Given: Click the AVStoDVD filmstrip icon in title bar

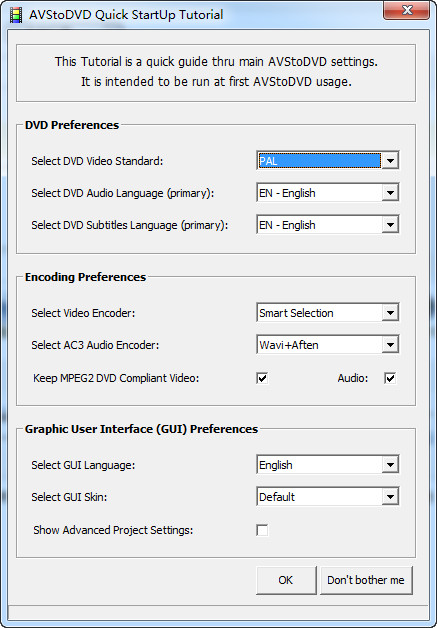Looking at the screenshot, I should click(16, 15).
